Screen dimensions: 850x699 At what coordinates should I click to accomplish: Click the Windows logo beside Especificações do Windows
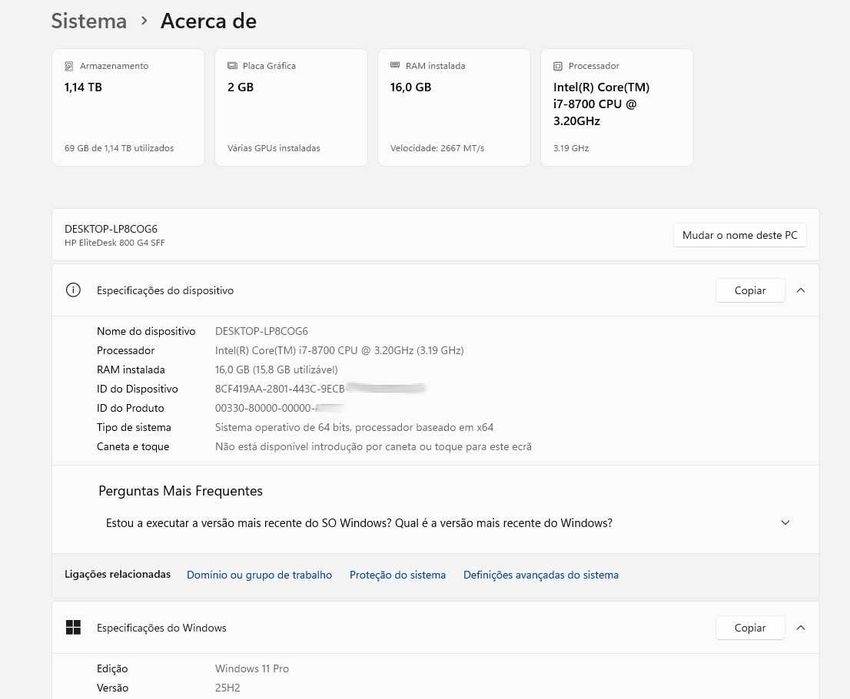coord(73,628)
